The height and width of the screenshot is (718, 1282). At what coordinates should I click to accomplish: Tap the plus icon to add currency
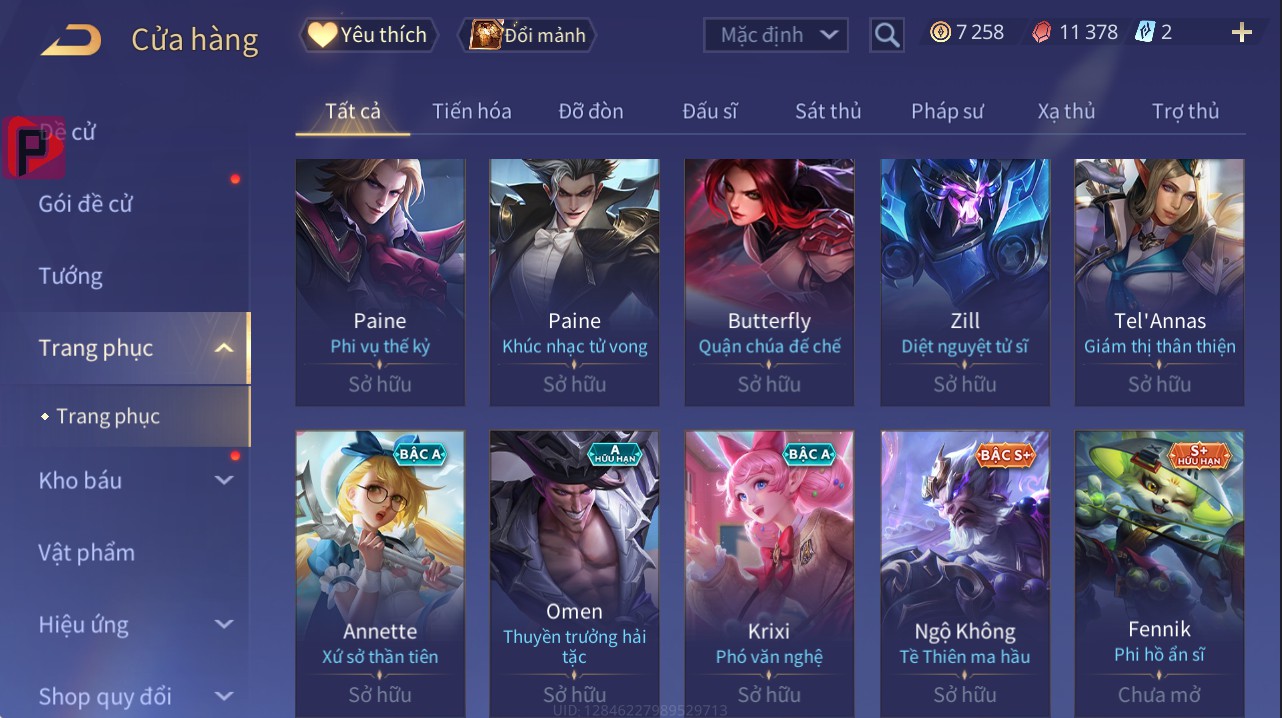[1242, 33]
